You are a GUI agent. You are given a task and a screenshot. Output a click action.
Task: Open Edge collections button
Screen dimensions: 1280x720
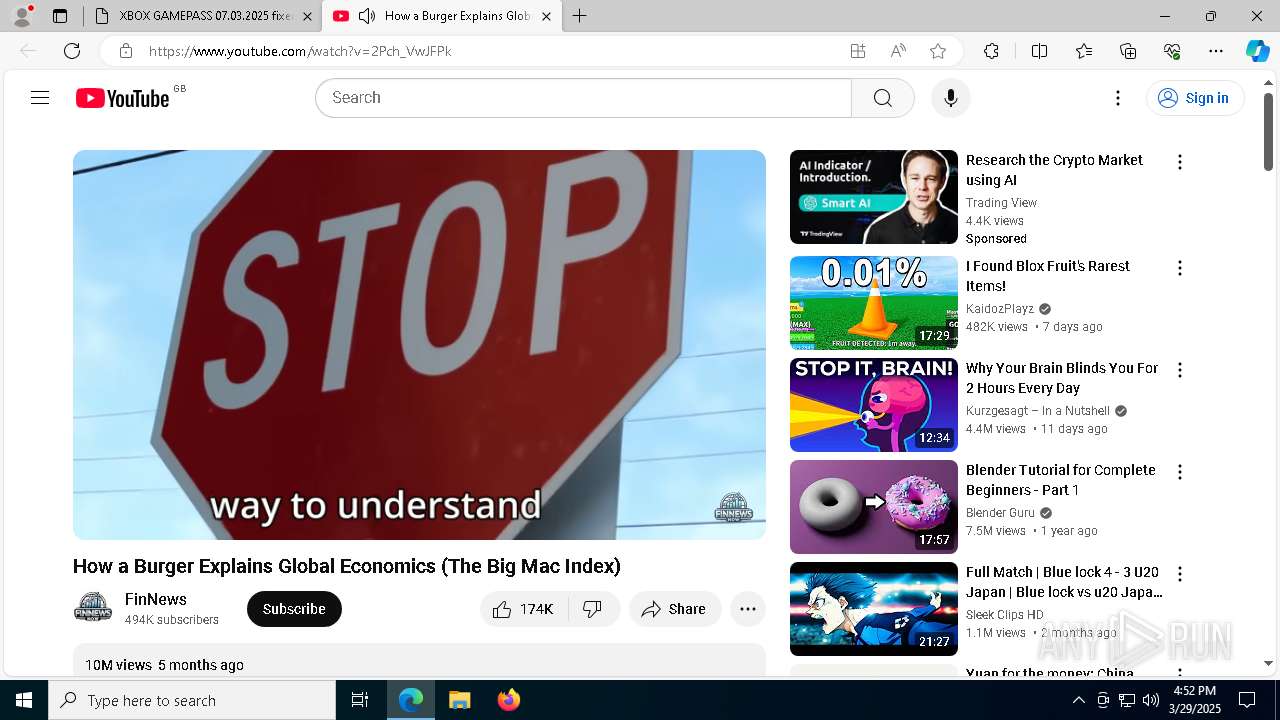(1128, 51)
